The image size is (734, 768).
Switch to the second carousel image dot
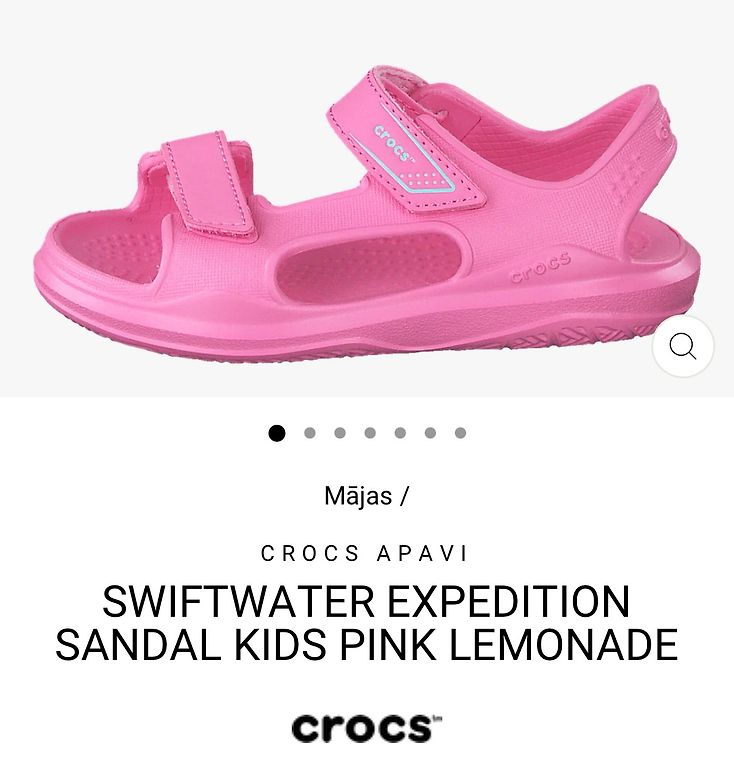tap(309, 433)
